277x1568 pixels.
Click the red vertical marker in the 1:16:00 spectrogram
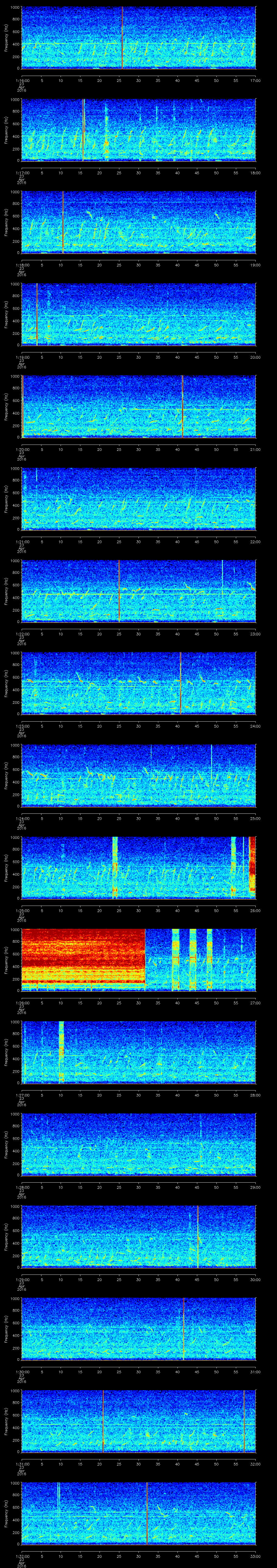click(x=122, y=38)
